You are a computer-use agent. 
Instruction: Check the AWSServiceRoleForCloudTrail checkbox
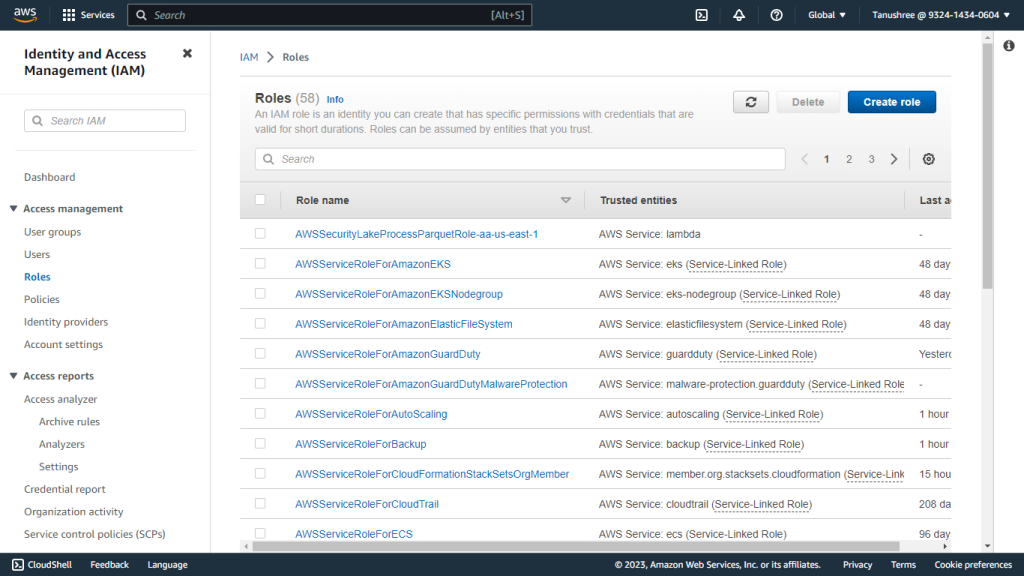pos(260,504)
